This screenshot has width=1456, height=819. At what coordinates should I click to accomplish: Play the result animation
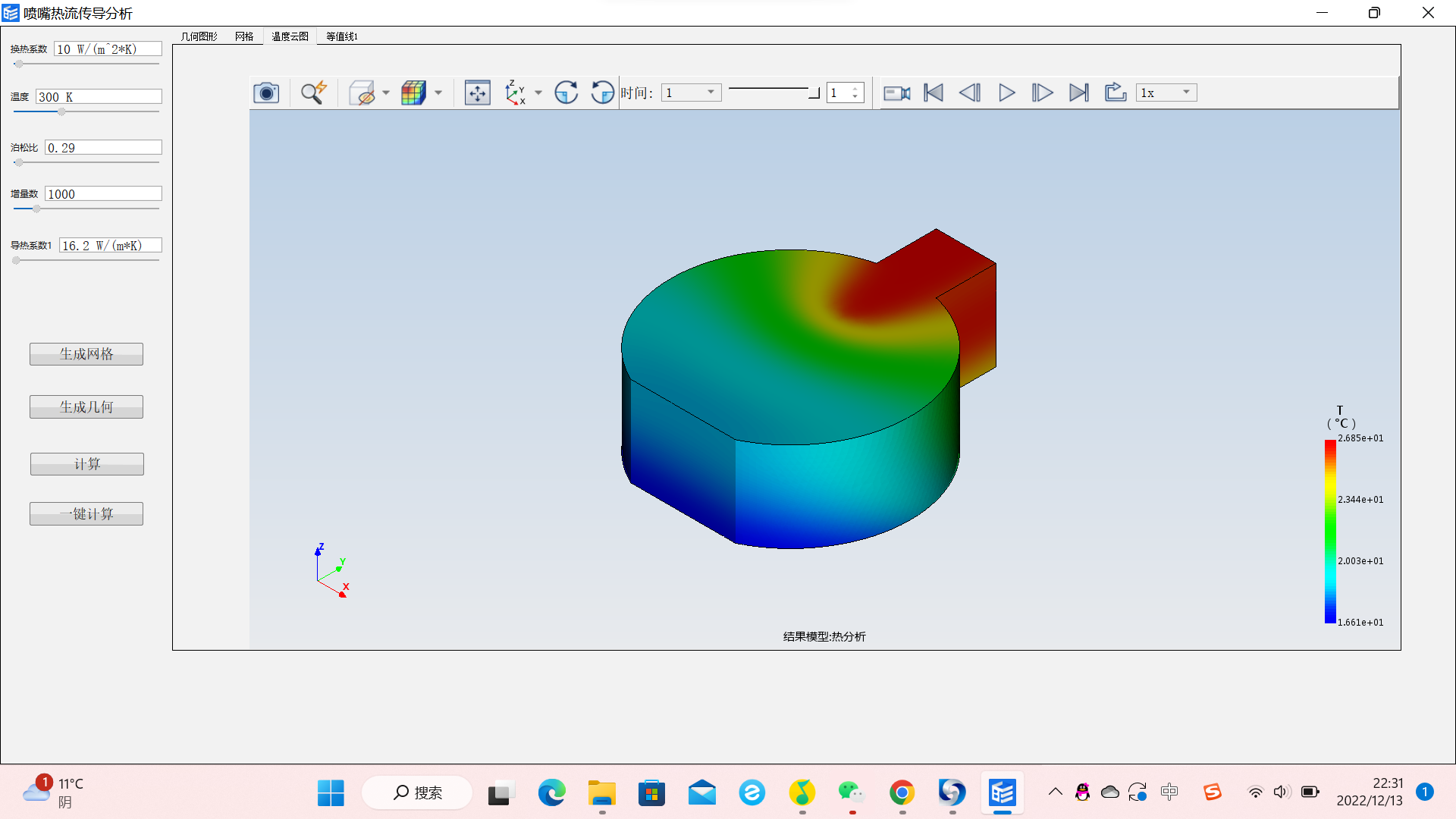click(x=1007, y=93)
